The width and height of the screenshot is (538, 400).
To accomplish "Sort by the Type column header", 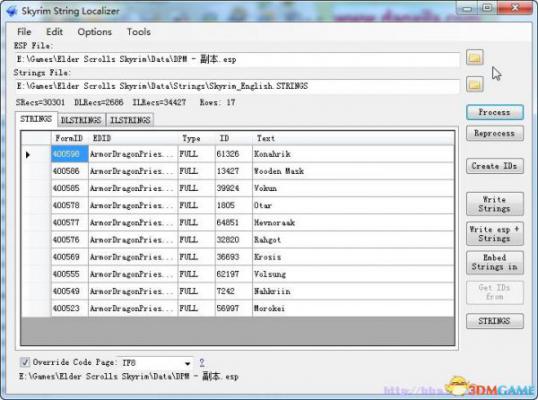I will click(196, 138).
